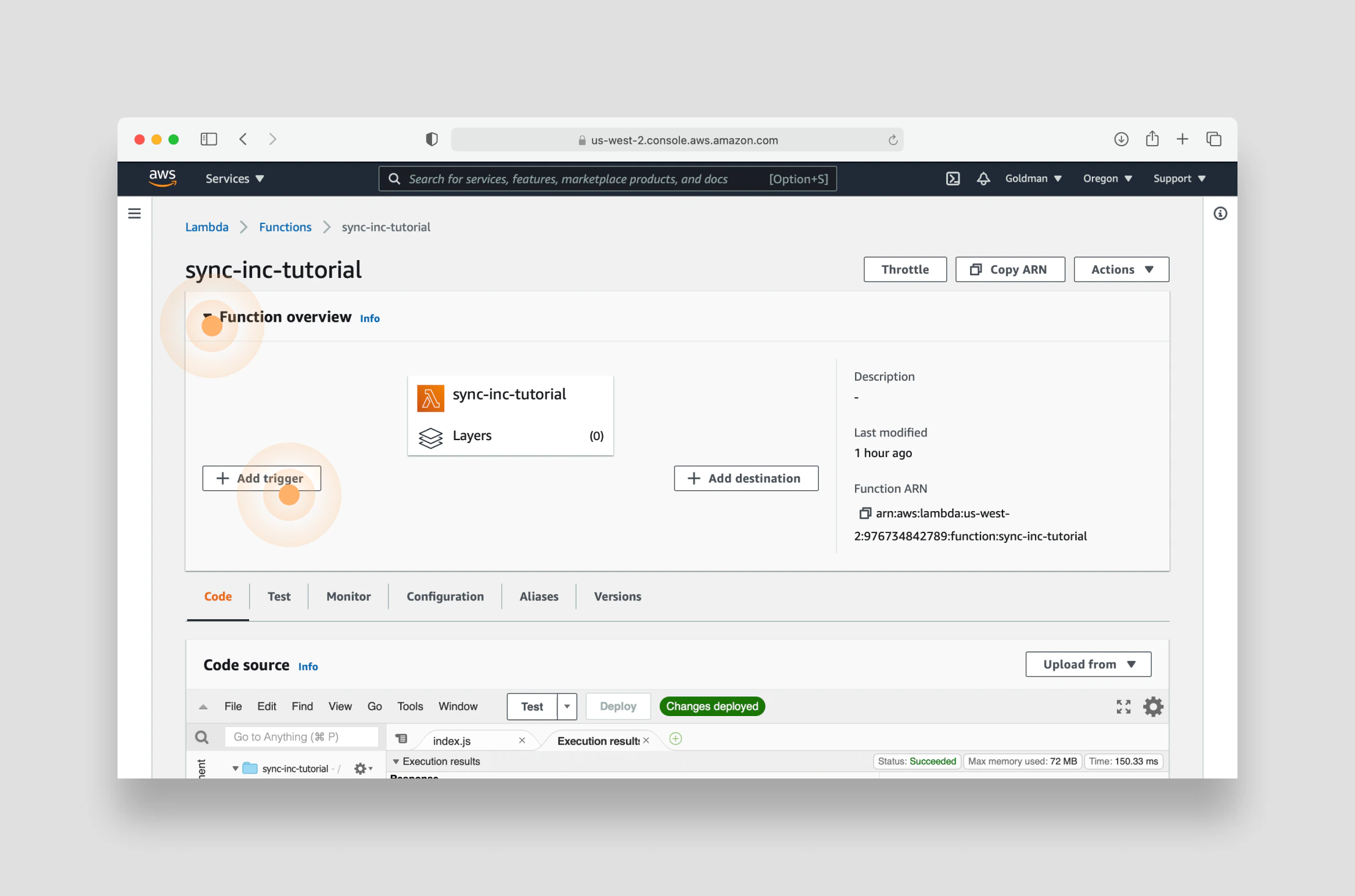Click the Deploy button

[618, 706]
